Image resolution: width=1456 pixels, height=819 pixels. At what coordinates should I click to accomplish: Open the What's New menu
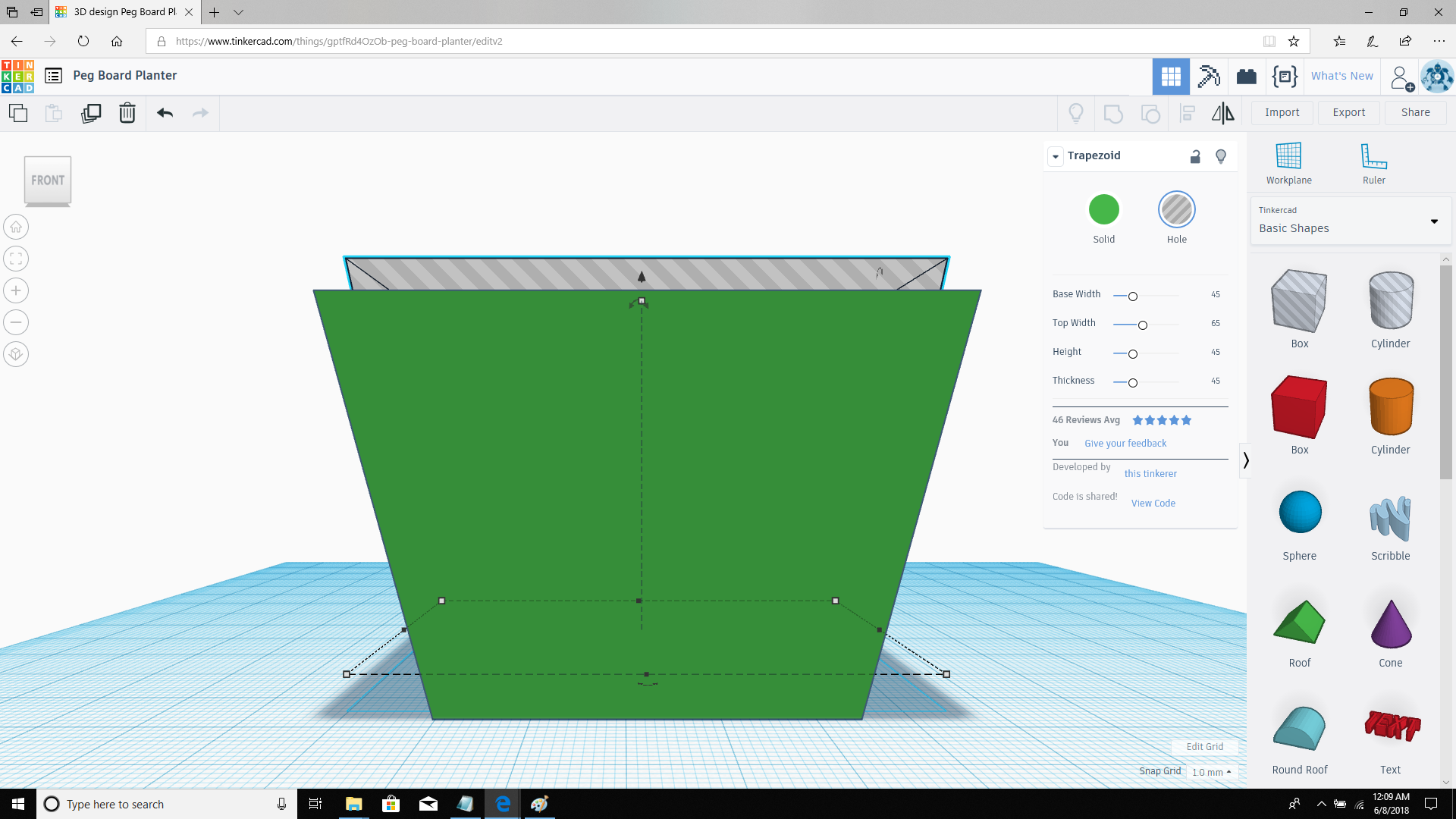coord(1341,76)
